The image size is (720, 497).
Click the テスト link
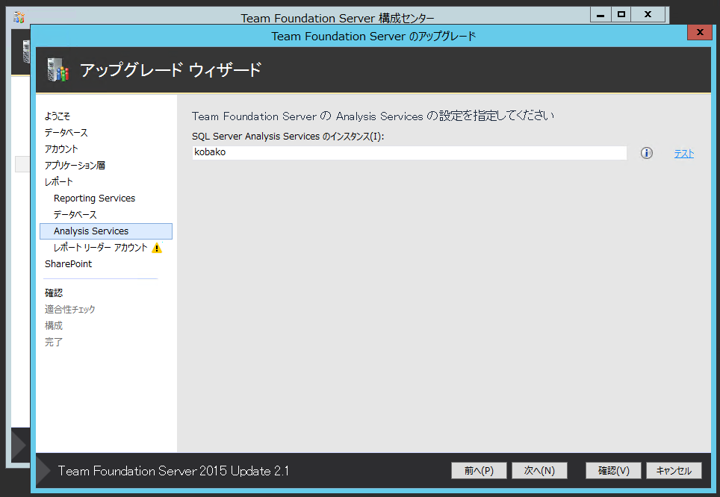[684, 153]
